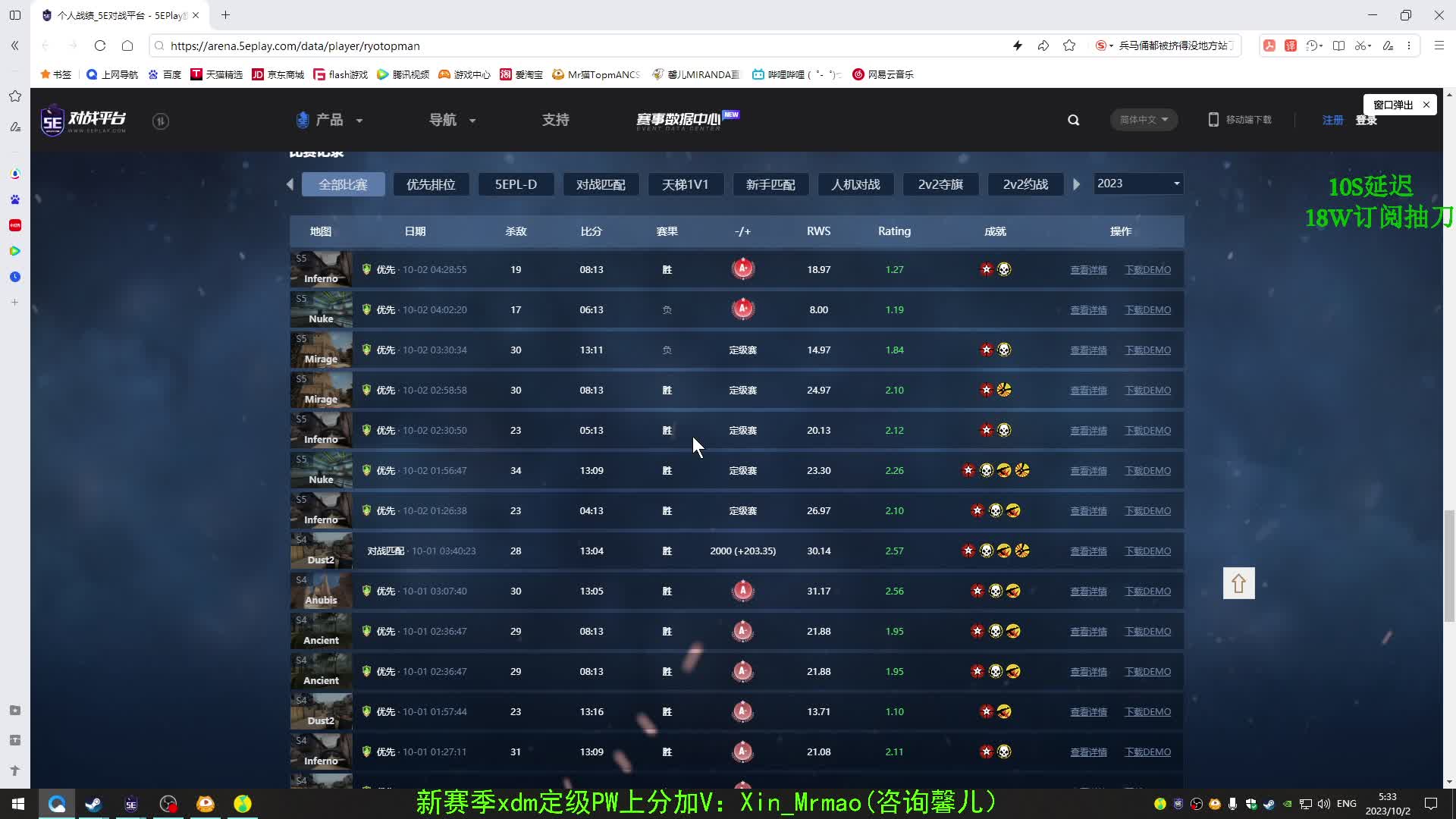Open the 2023 year dropdown
1456x819 pixels.
point(1137,184)
